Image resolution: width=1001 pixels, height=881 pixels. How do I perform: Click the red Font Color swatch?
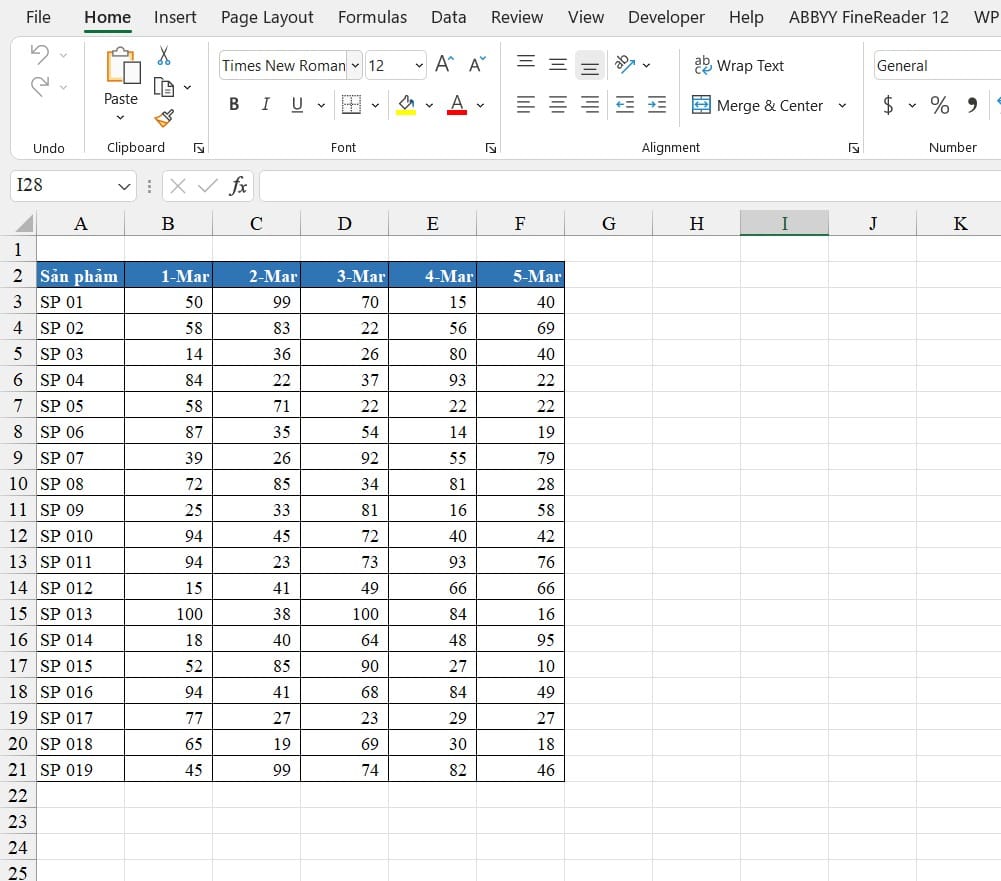point(456,112)
